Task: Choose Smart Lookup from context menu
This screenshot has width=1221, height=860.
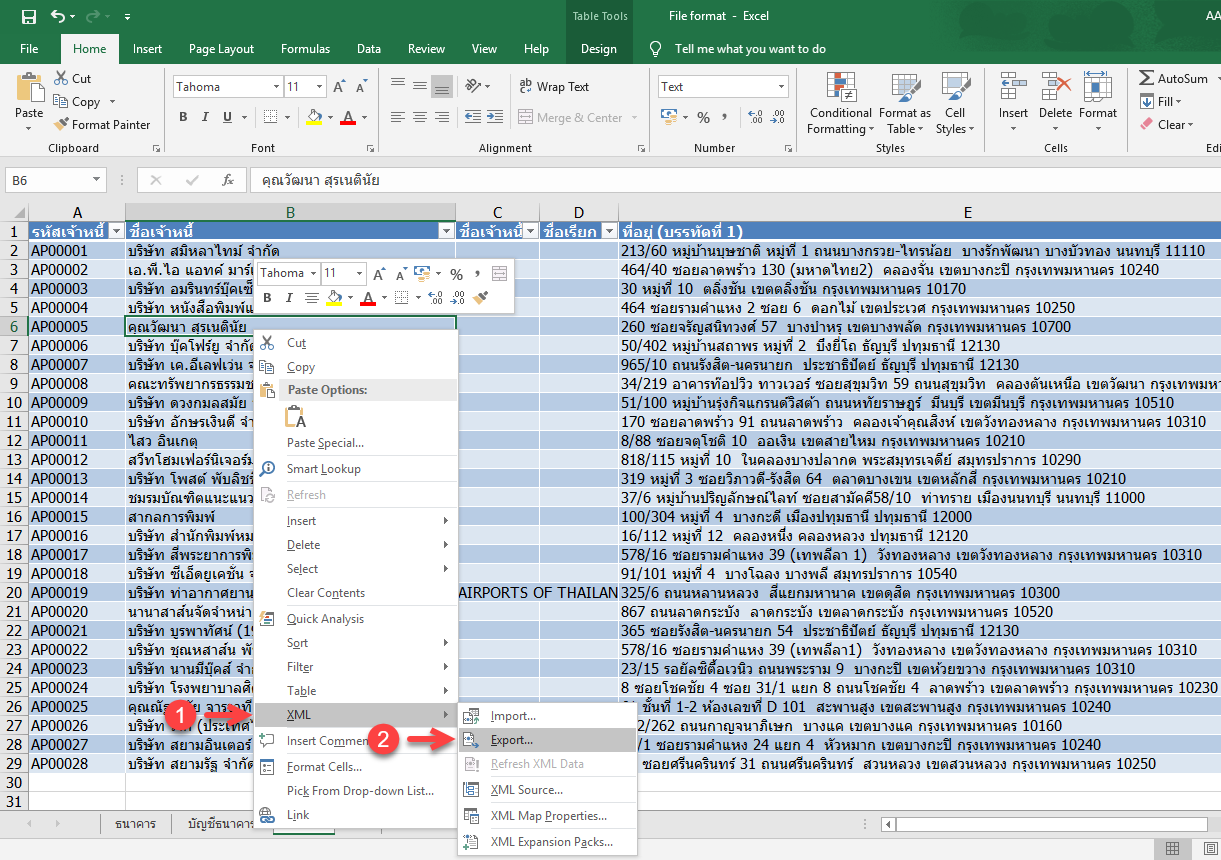Action: 356,469
